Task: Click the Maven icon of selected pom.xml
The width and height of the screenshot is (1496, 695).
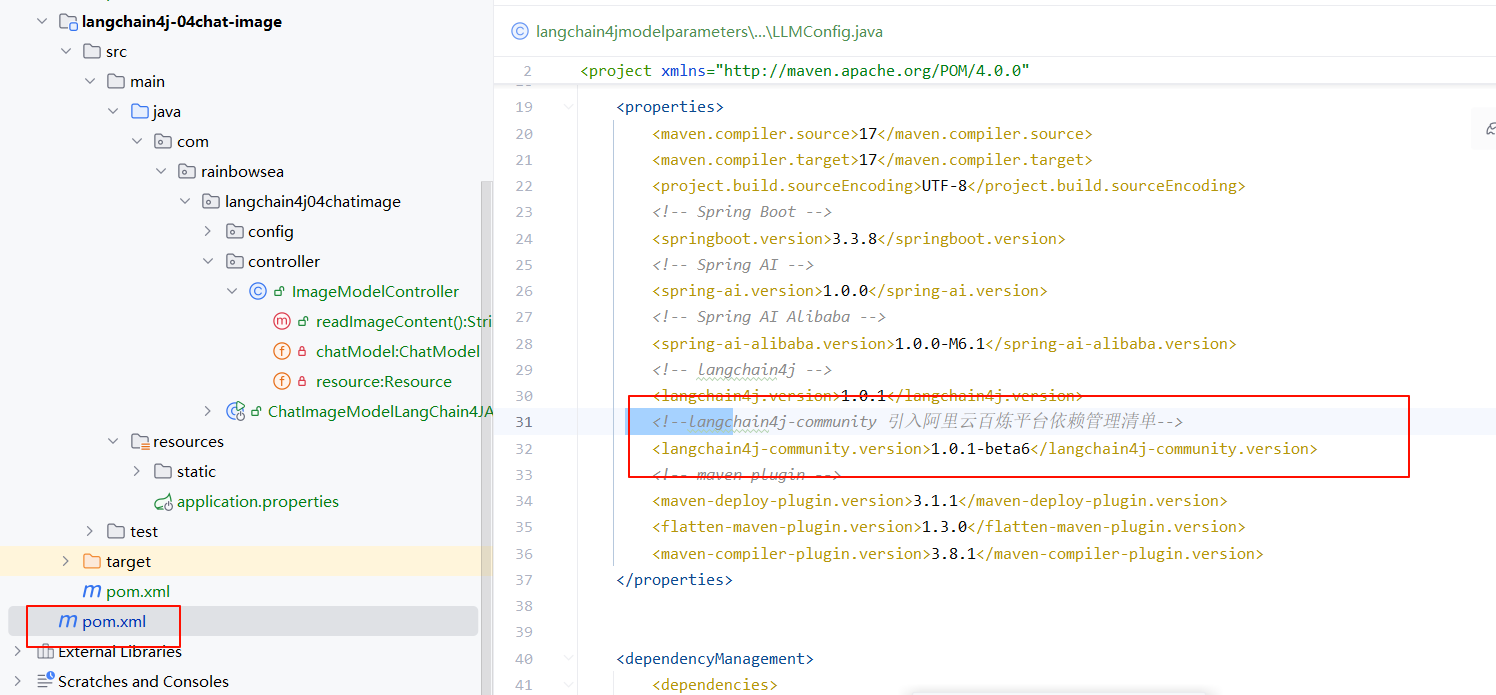Action: [67, 622]
